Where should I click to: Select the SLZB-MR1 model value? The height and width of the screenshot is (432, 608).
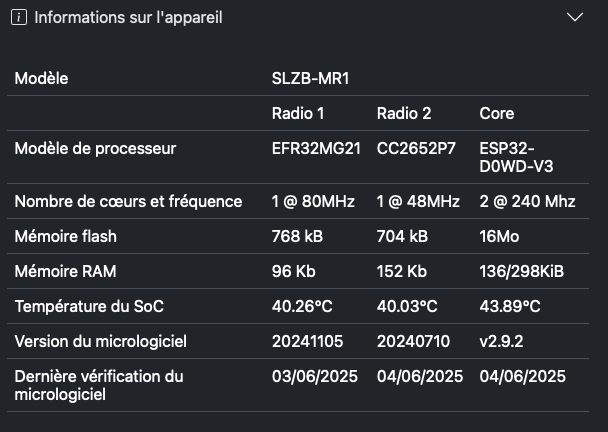pos(310,78)
